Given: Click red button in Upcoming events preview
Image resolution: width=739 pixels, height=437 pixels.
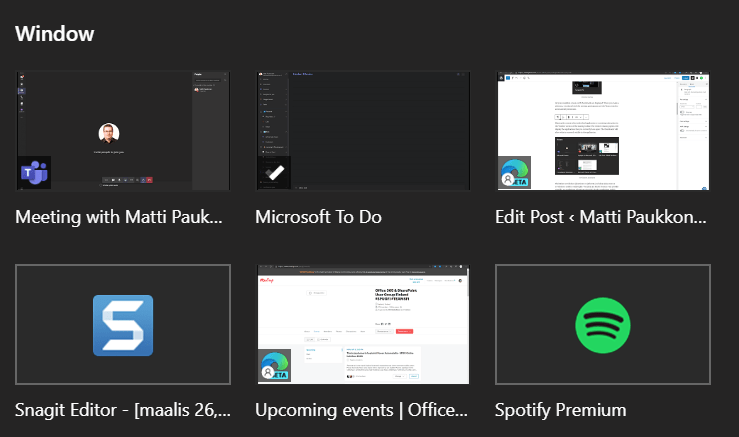Looking at the screenshot, I should [x=409, y=328].
